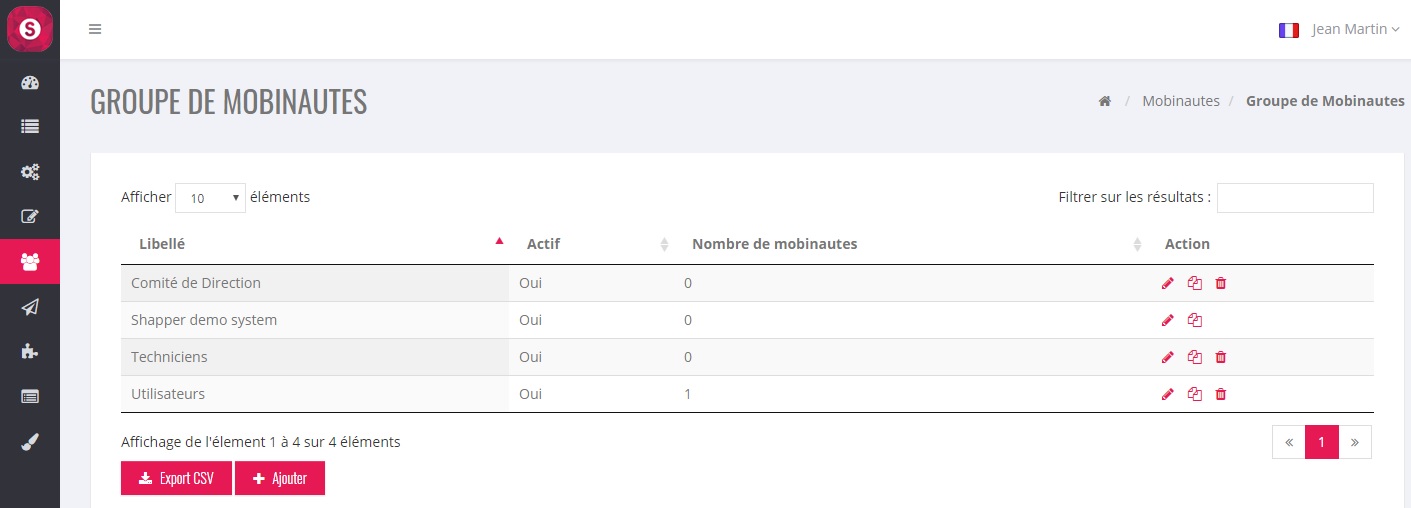Focus the Filtrer sur les résultats field
Image resolution: width=1411 pixels, height=508 pixels.
1295,198
